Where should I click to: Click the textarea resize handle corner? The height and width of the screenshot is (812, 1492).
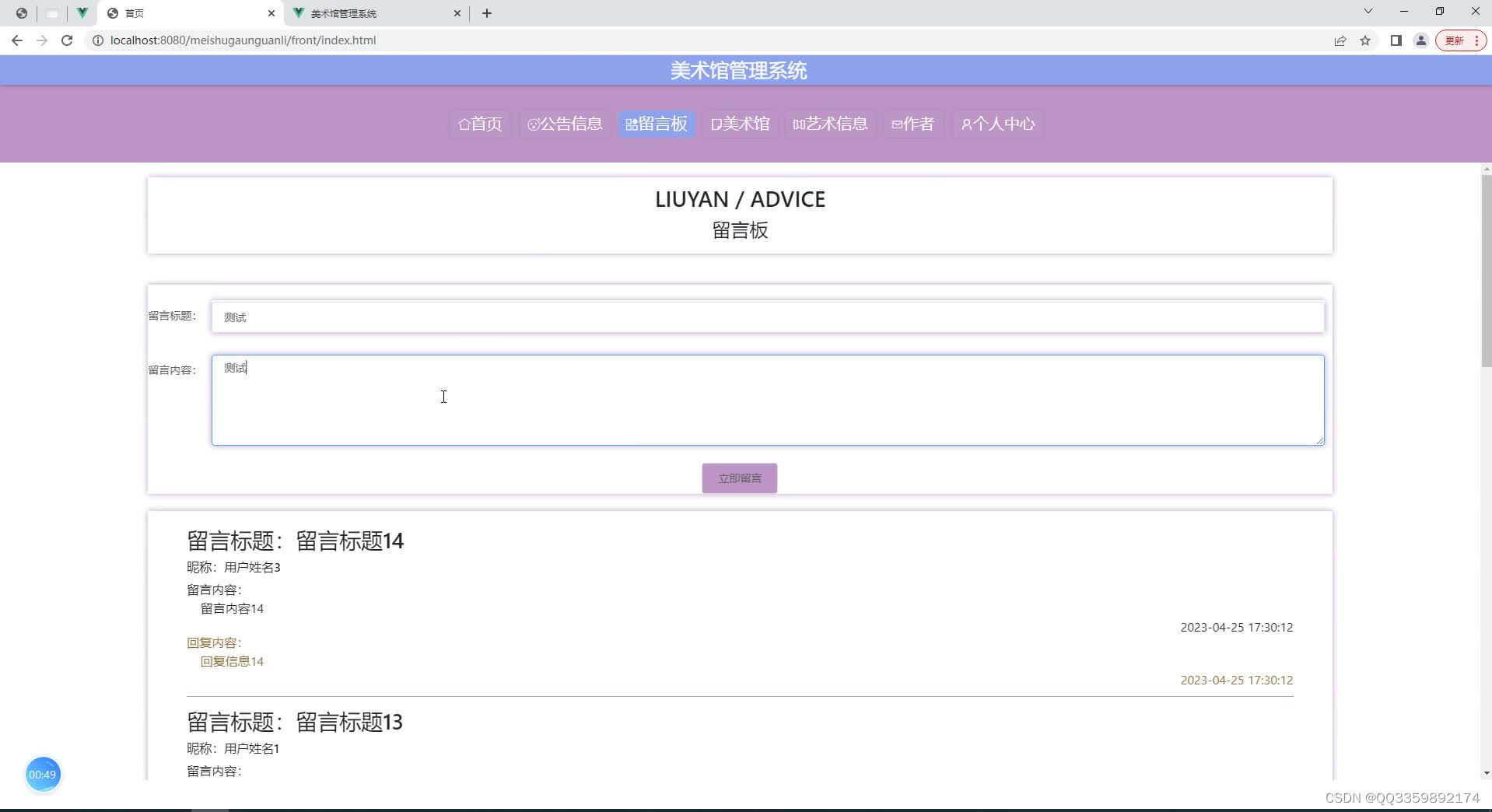[x=1319, y=440]
